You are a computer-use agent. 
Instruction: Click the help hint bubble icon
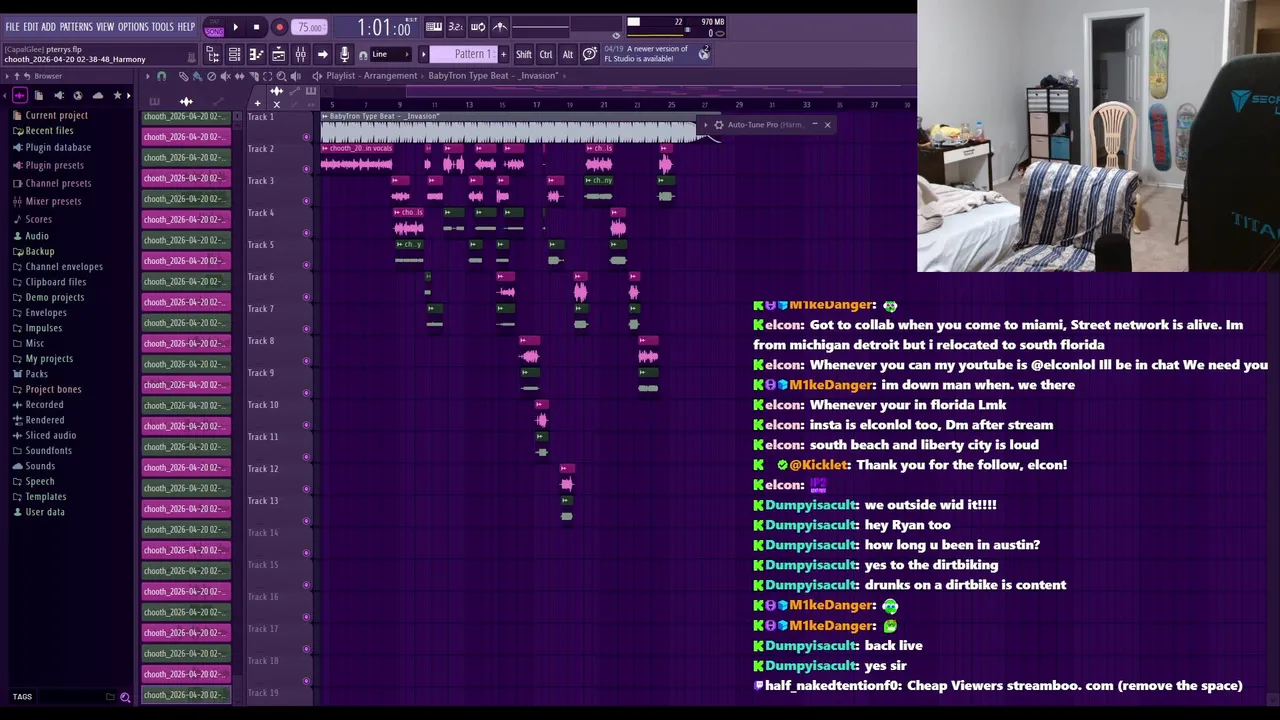point(590,54)
